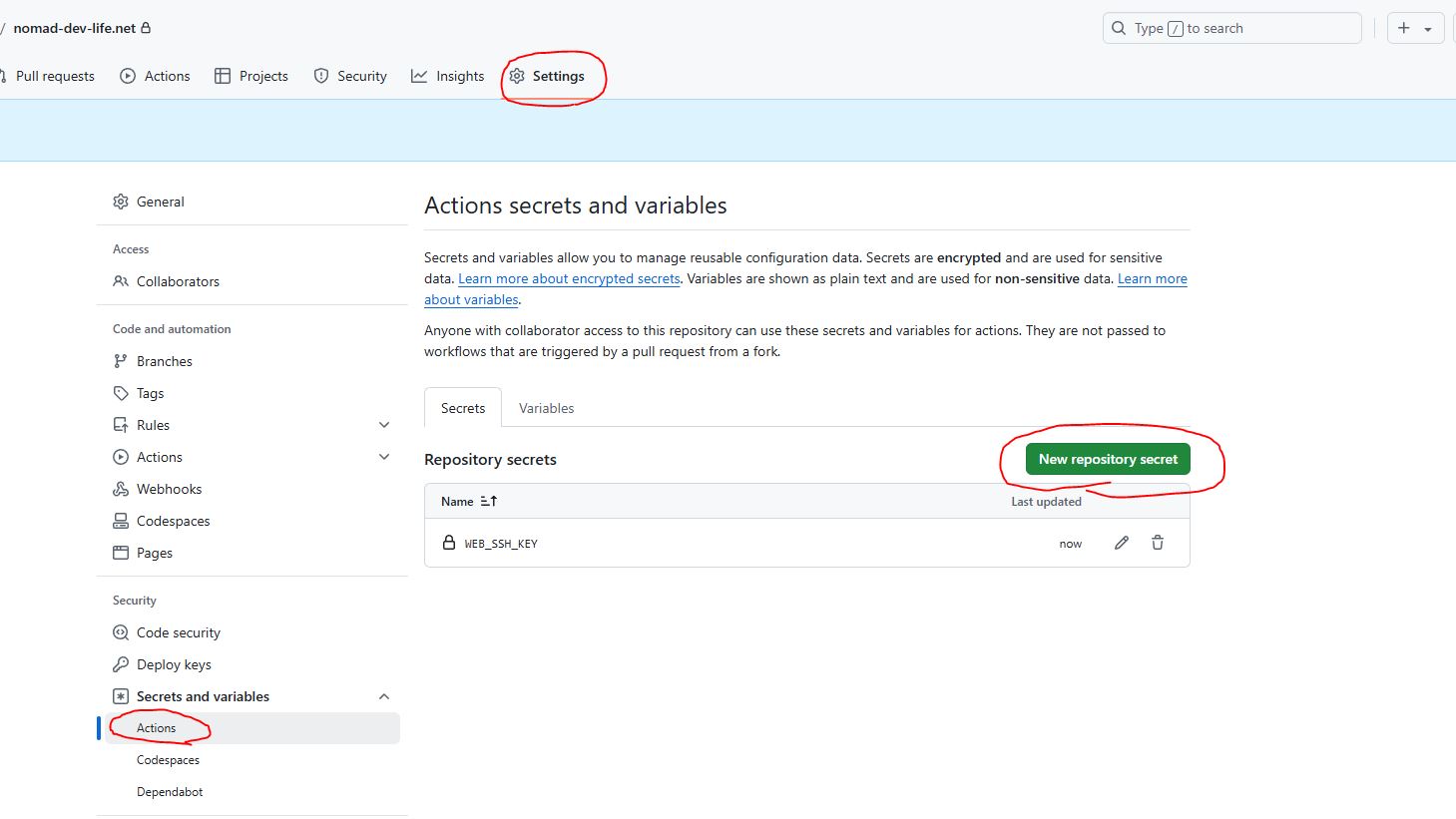Open Pages settings from sidebar
1456x819 pixels.
coord(154,553)
